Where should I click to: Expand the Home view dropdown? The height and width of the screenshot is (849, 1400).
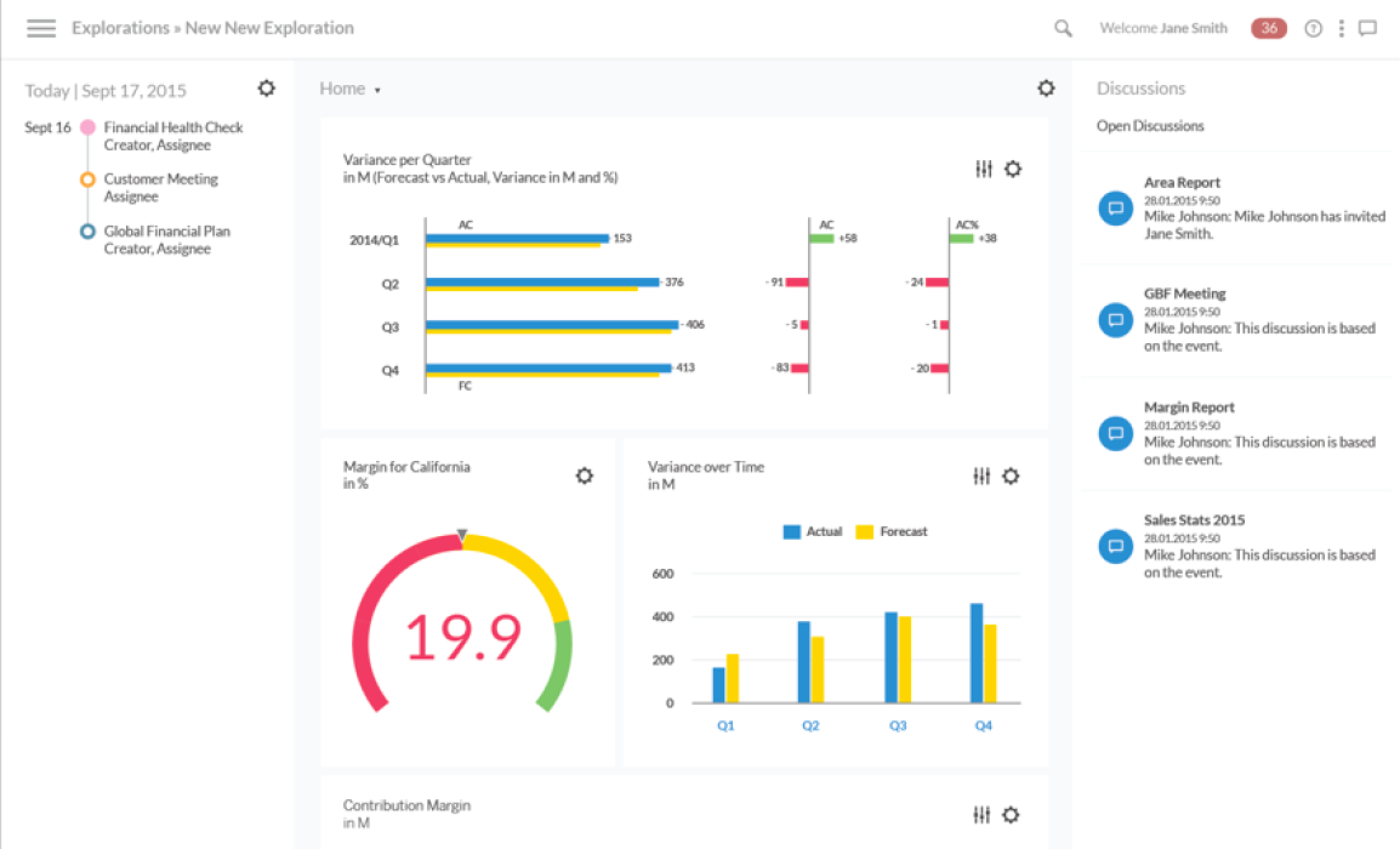(377, 90)
